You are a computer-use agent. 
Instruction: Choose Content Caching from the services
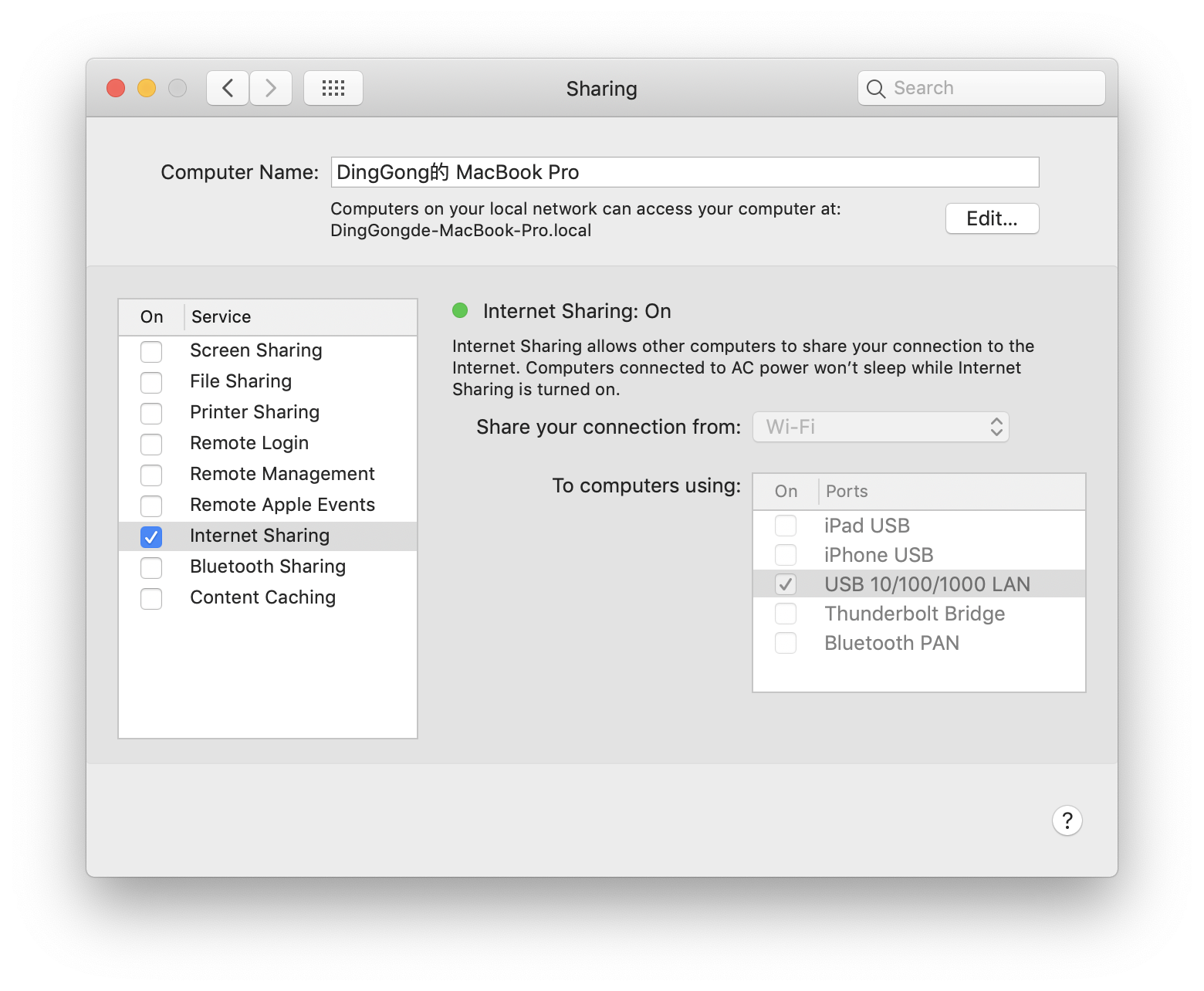pyautogui.click(x=262, y=597)
